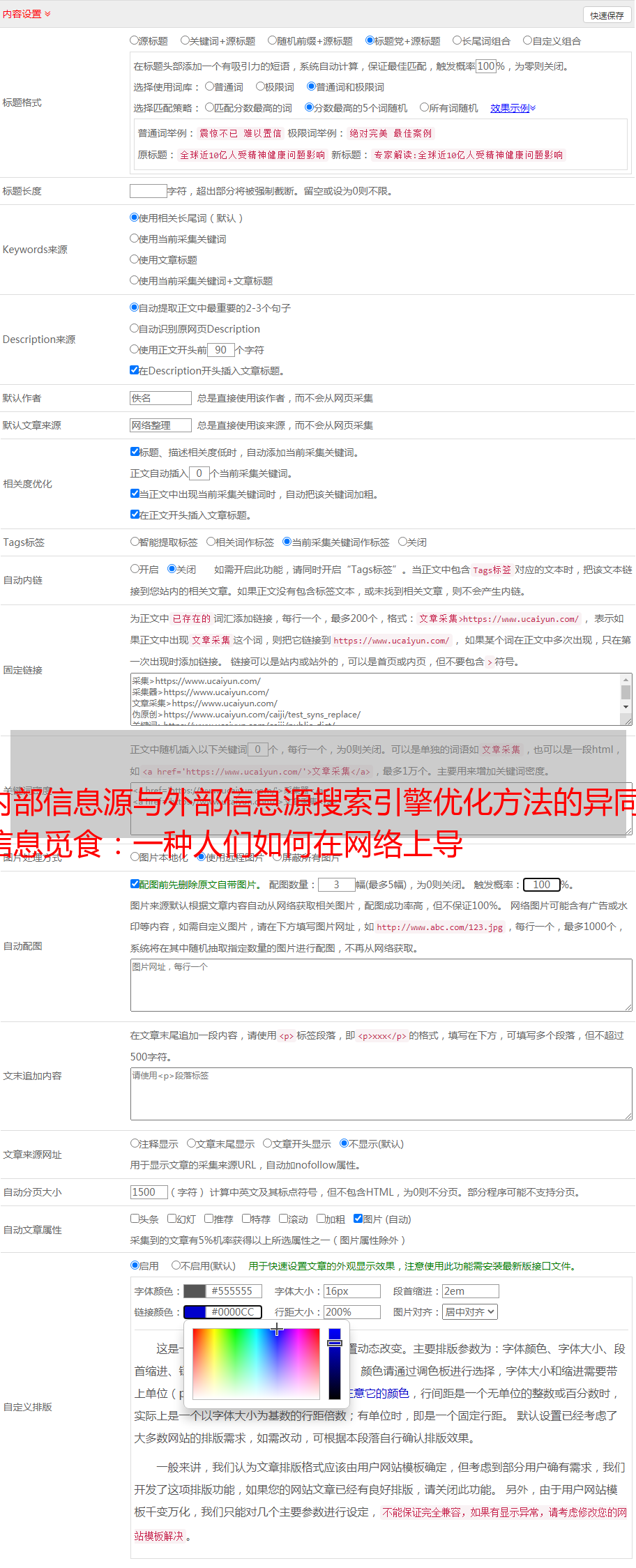Check the 加粗 article attribute

coord(321,1219)
